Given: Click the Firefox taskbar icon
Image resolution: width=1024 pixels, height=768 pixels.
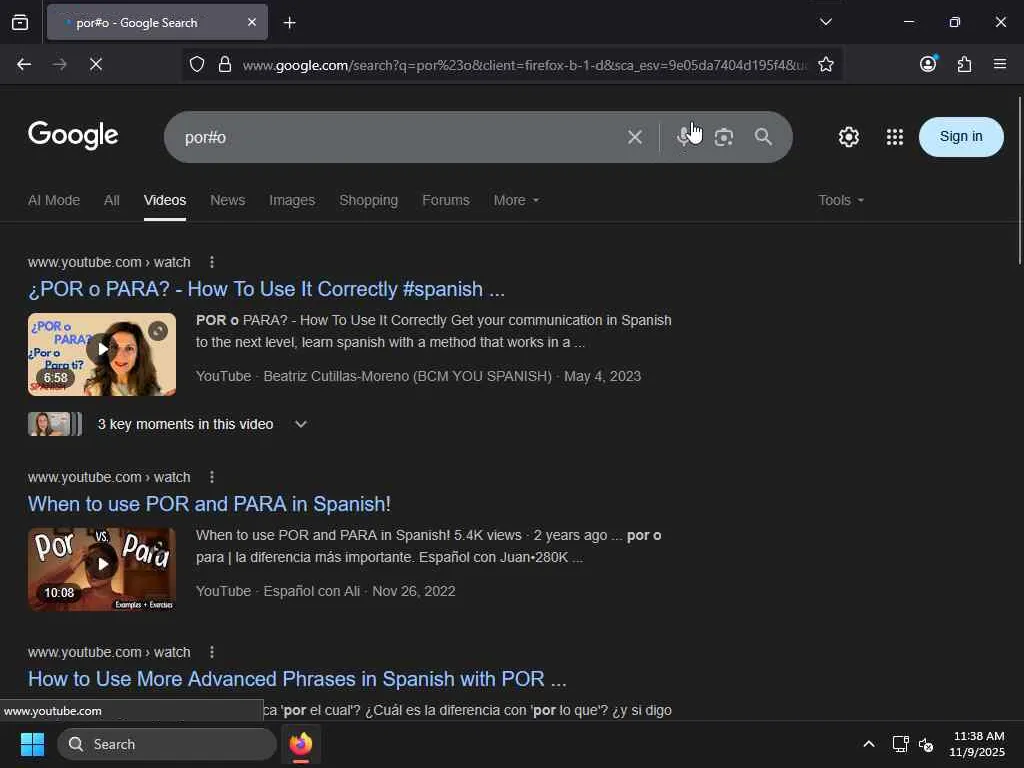Looking at the screenshot, I should tap(300, 744).
